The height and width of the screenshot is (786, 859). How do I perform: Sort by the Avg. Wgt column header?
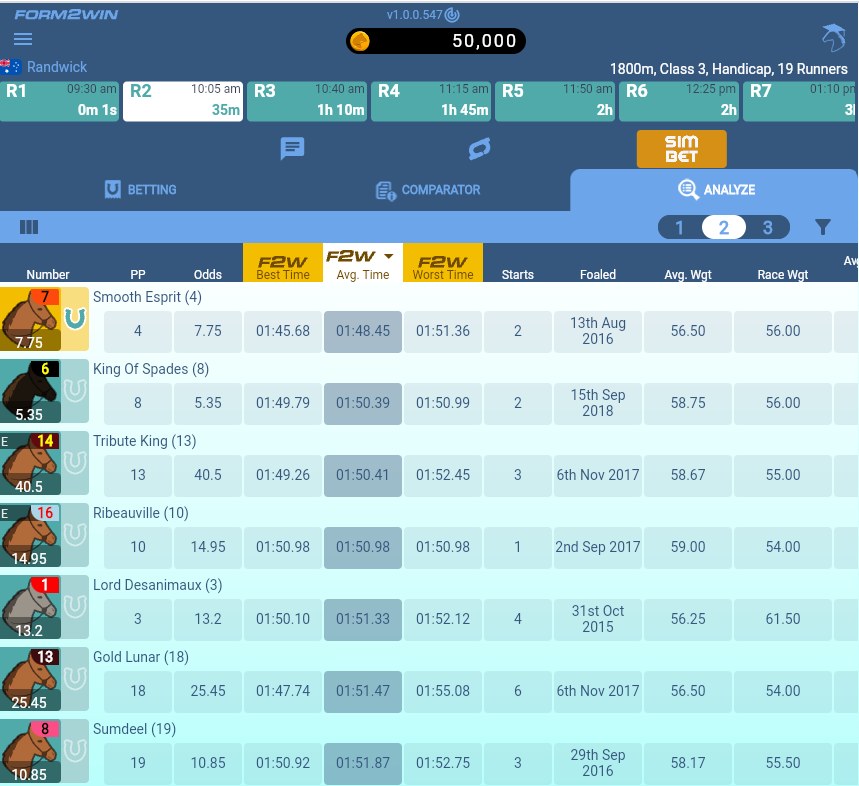(x=688, y=274)
